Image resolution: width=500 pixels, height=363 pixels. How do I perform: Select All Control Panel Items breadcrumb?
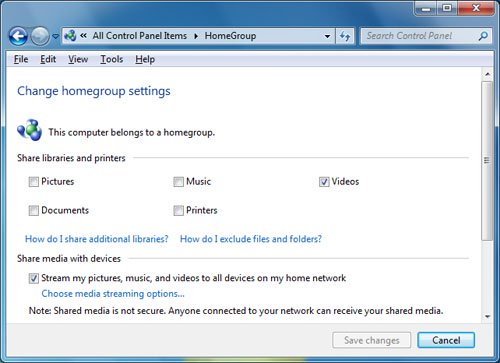(140, 36)
